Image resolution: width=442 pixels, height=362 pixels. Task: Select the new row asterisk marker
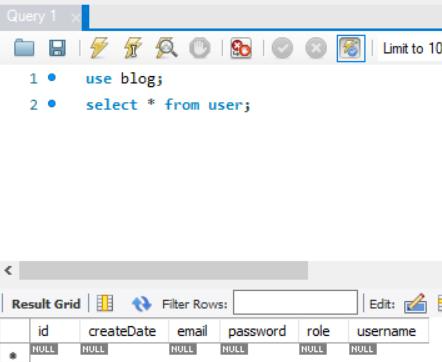[x=13, y=355]
